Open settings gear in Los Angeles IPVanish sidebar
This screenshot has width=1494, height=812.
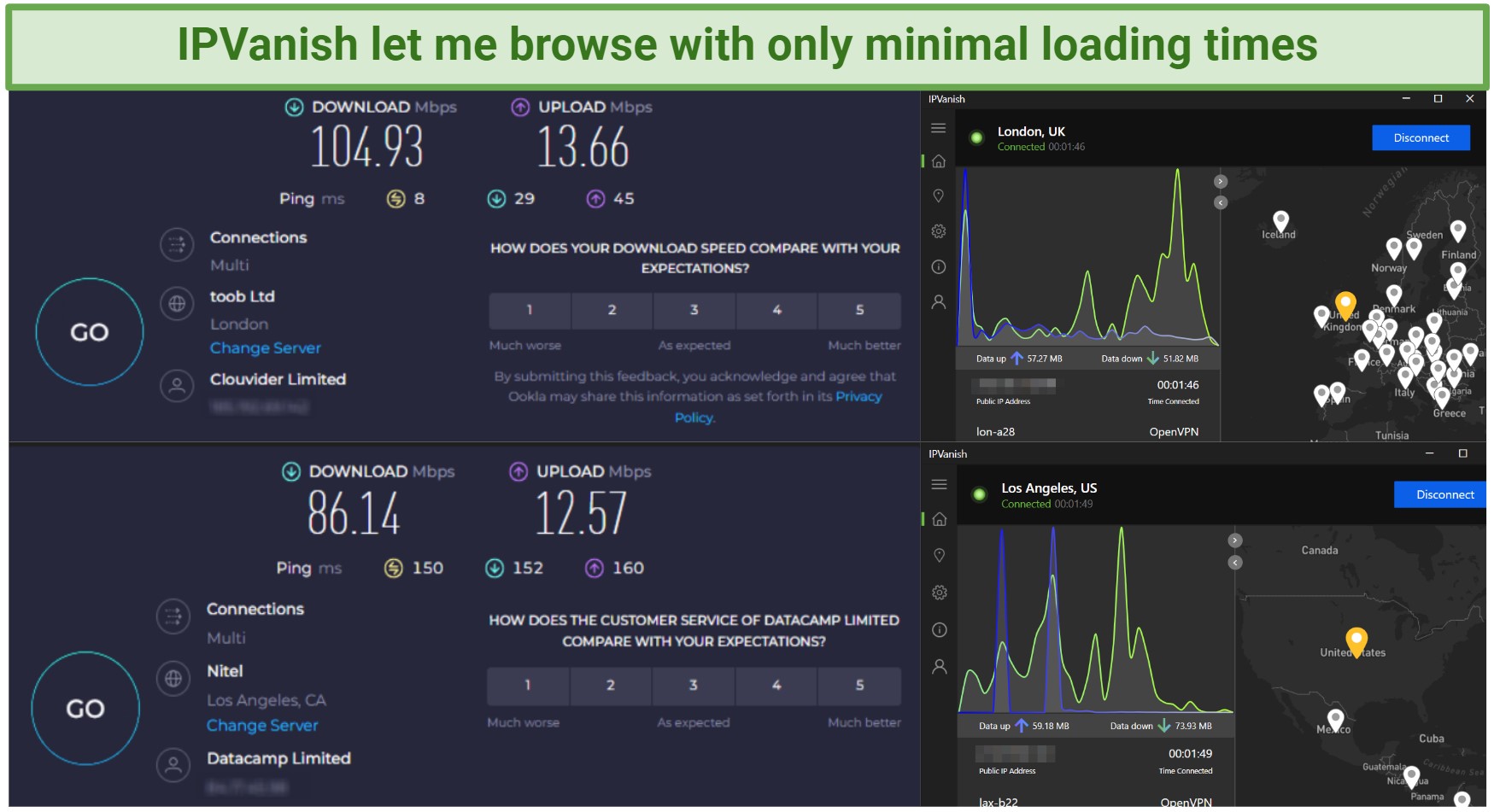[939, 593]
